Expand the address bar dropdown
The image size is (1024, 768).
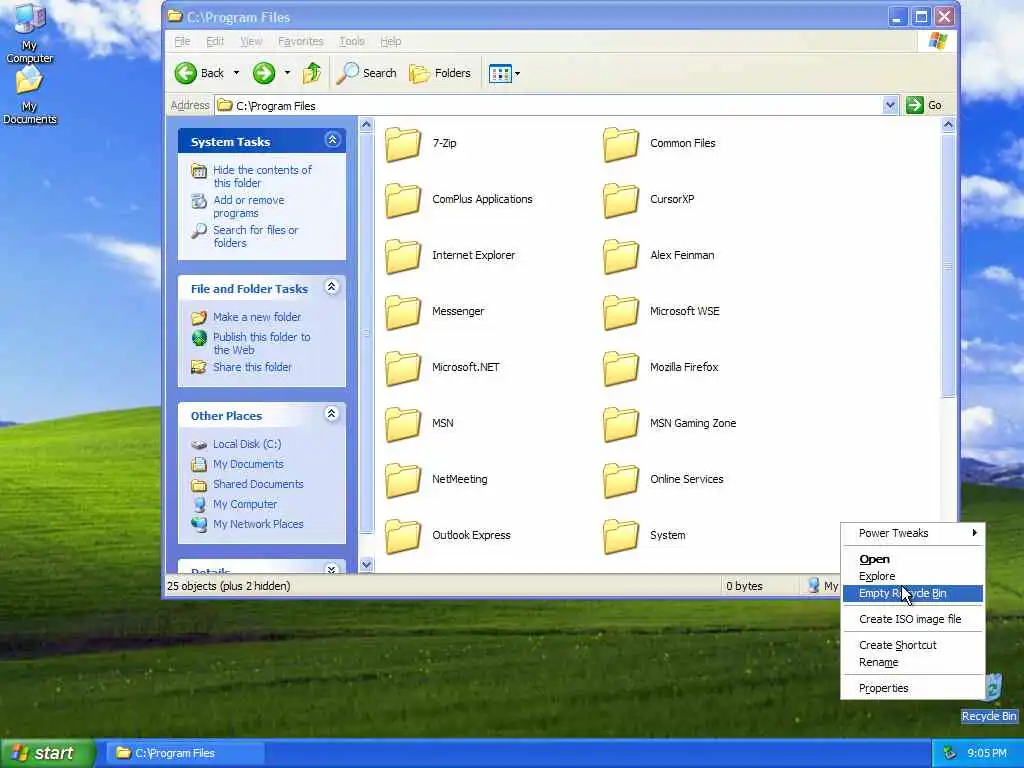coord(889,105)
